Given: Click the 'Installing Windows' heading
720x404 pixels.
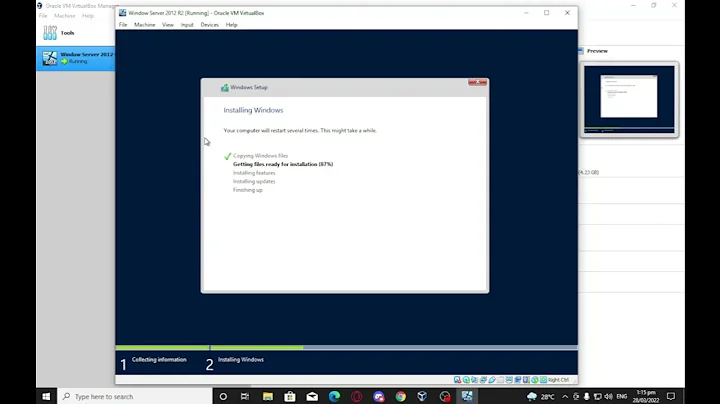Looking at the screenshot, I should 253,110.
